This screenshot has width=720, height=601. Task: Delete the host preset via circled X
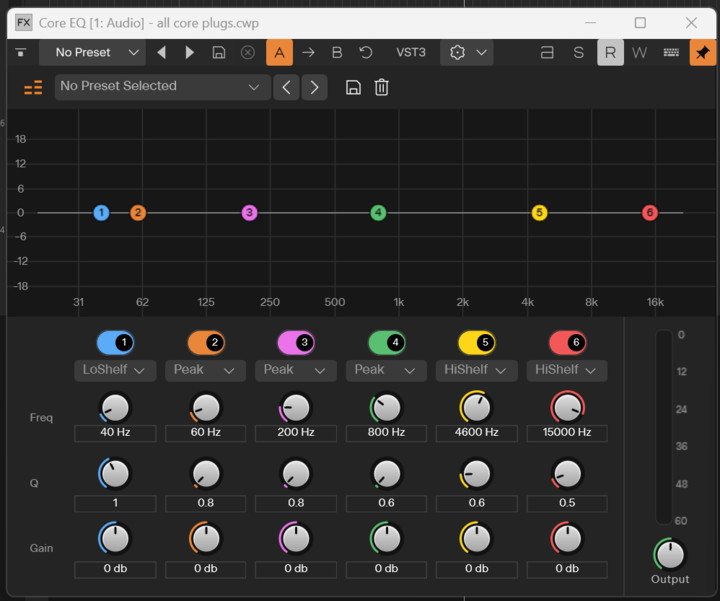tap(248, 52)
